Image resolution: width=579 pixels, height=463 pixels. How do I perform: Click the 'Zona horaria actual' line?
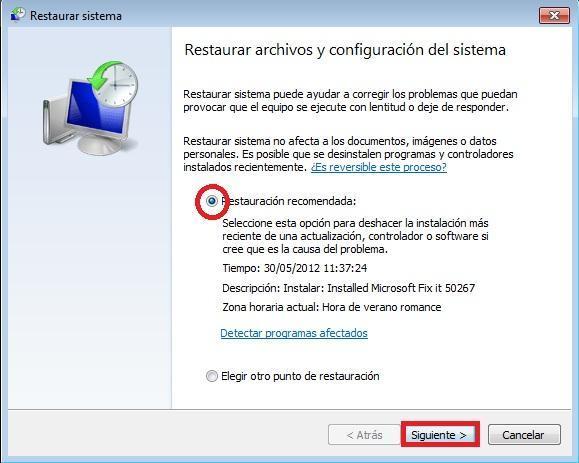(x=332, y=307)
